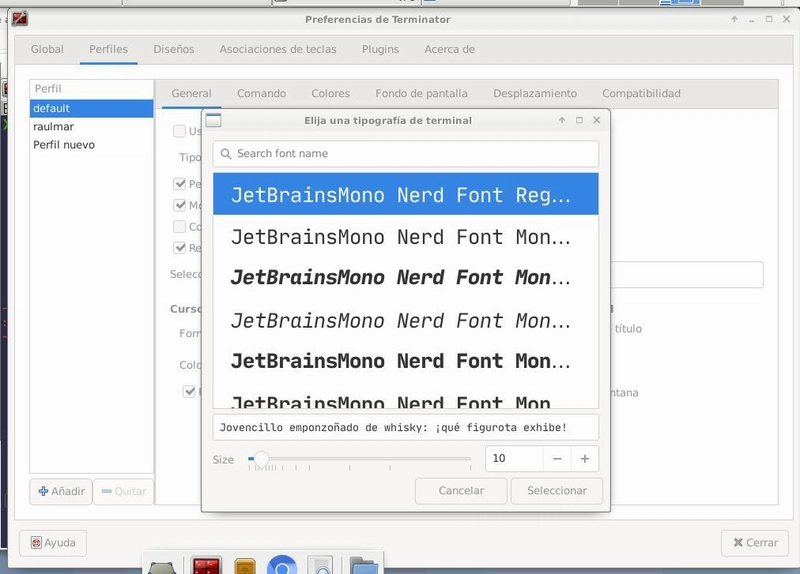Image resolution: width=800 pixels, height=574 pixels.
Task: Open the blue folder file manager dock icon
Action: (364, 566)
